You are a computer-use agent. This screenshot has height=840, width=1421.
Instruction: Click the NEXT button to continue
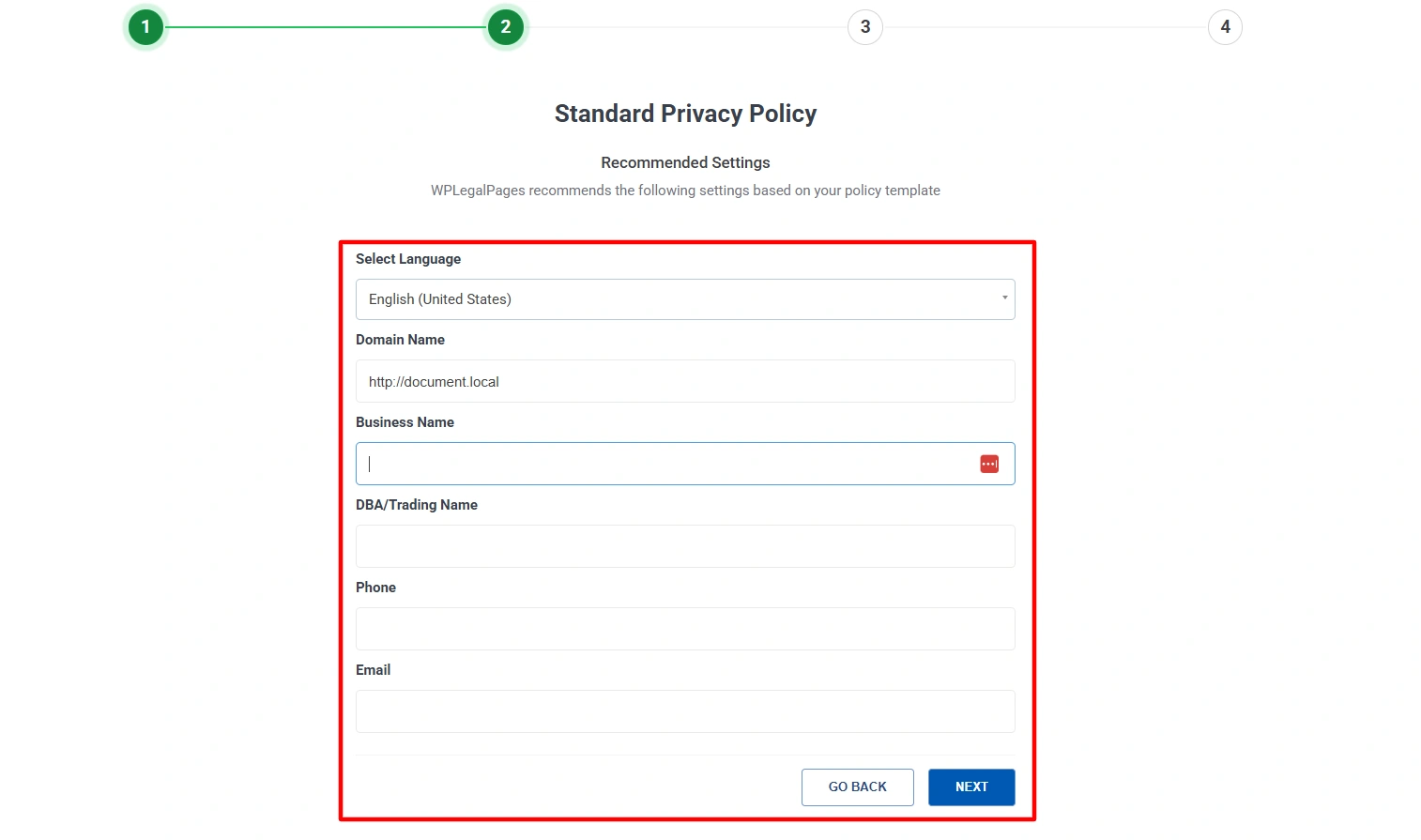click(971, 787)
